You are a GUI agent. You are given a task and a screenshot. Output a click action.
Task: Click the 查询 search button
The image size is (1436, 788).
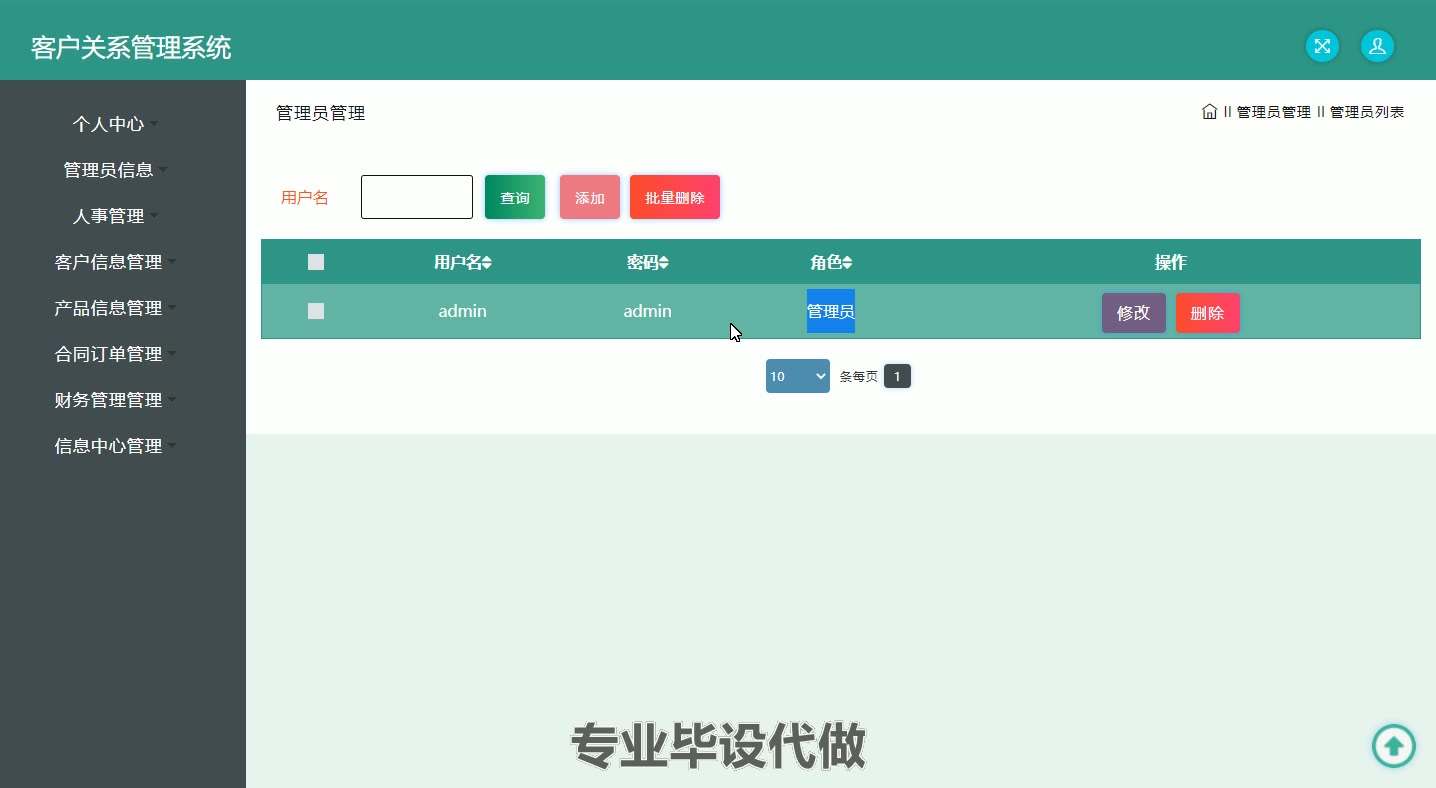[515, 197]
